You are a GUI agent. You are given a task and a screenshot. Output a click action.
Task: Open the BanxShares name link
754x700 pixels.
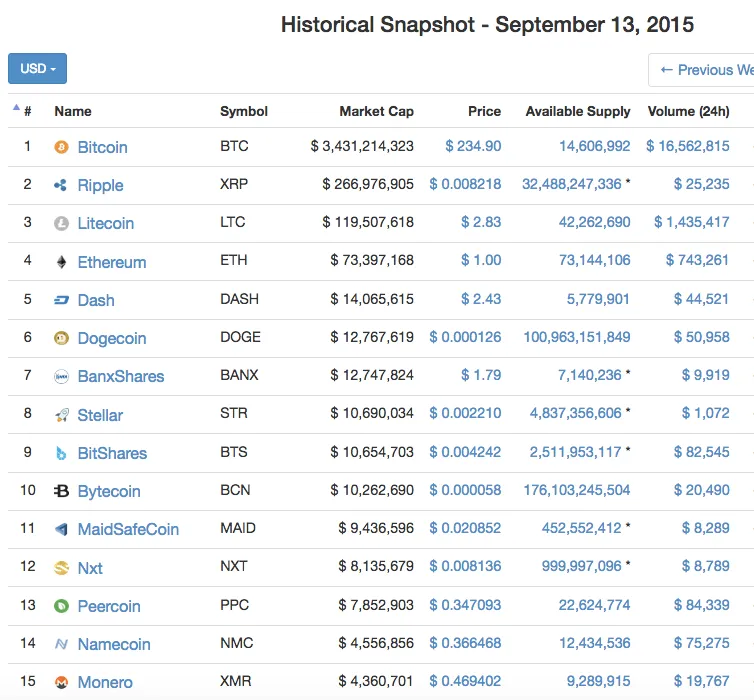(121, 376)
